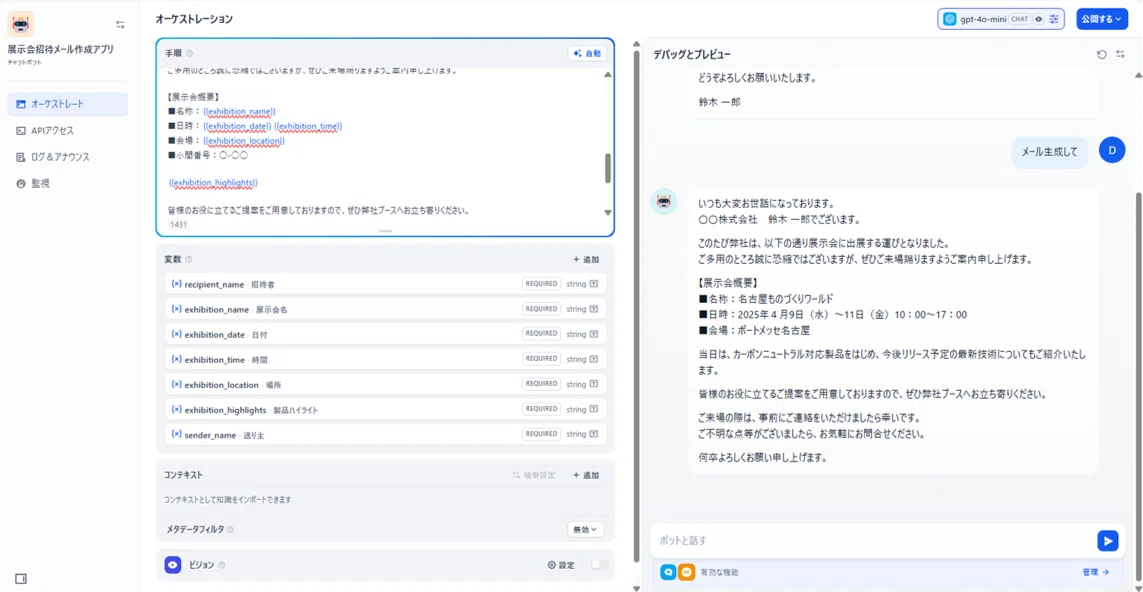Click the prompt editor scroll down arrow
The width and height of the screenshot is (1143, 592).
[608, 212]
